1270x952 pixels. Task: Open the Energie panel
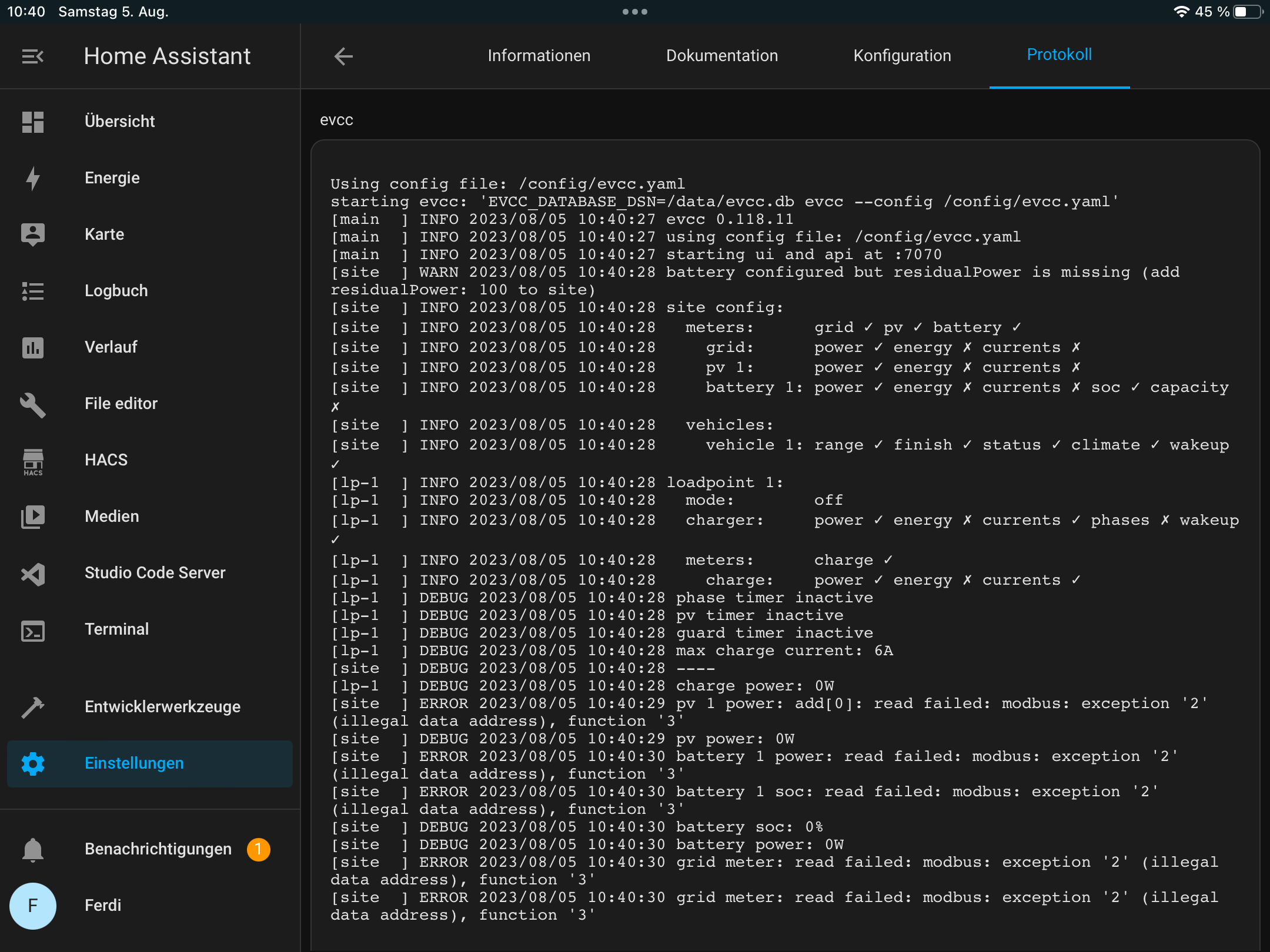[x=112, y=177]
